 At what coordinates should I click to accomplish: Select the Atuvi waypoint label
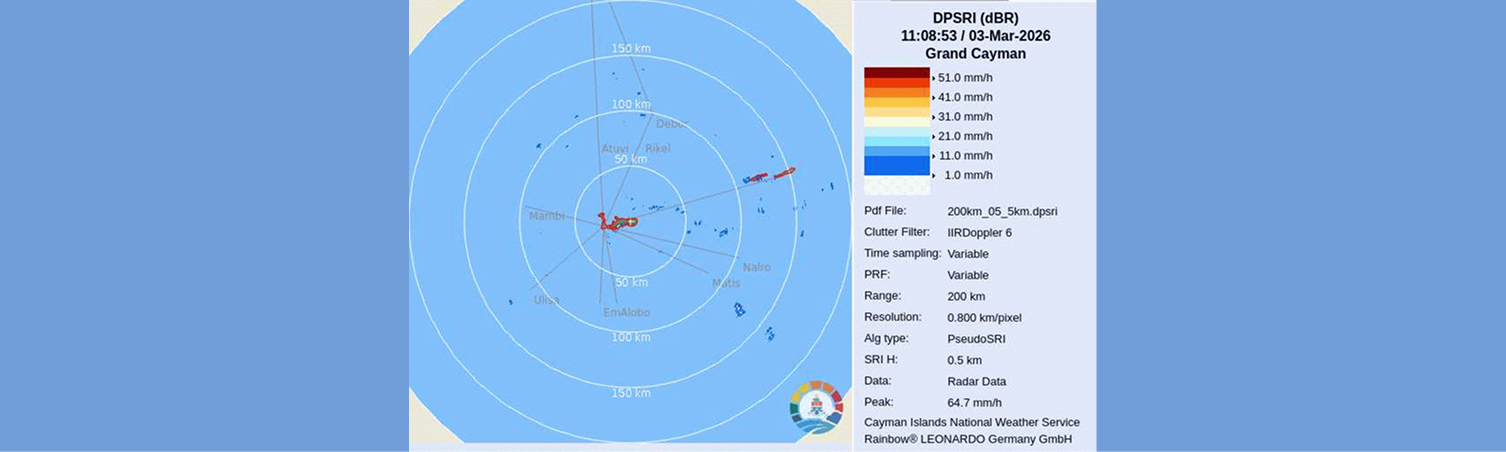click(614, 149)
